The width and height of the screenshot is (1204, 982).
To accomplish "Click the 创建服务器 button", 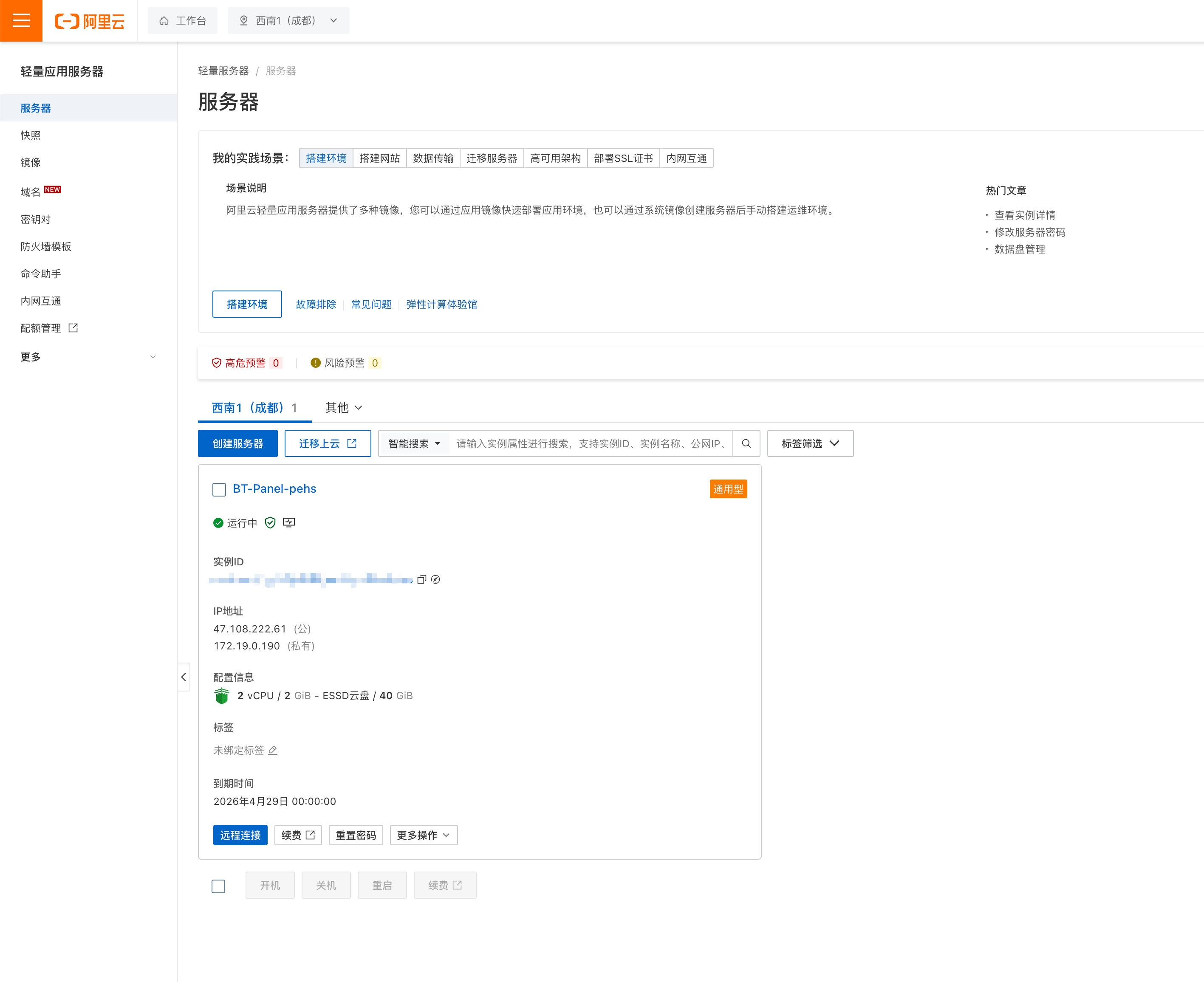I will 237,443.
